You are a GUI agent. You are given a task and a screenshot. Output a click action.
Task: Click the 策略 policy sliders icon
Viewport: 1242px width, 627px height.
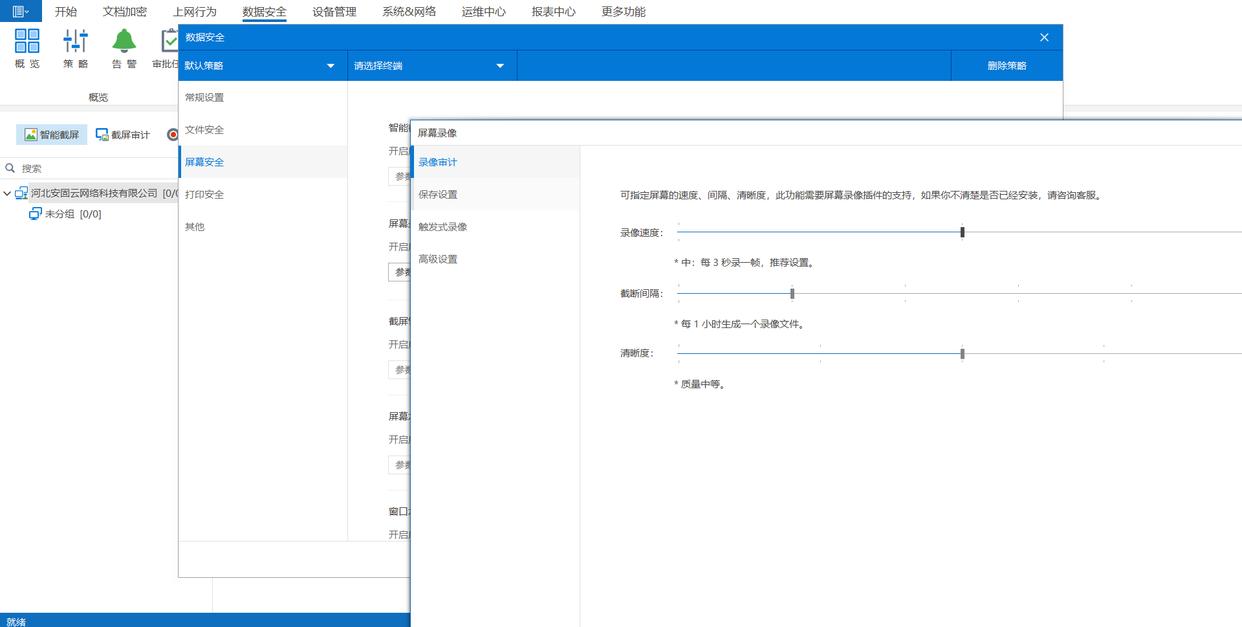click(x=75, y=41)
